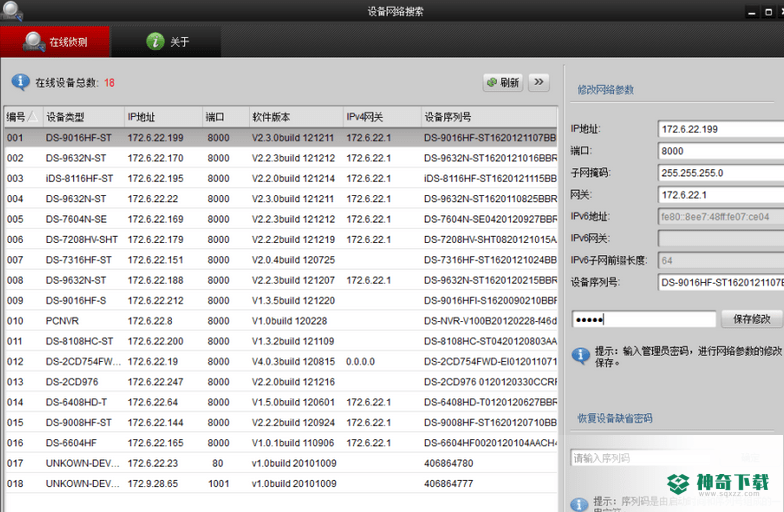The height and width of the screenshot is (512, 784).
Task: Select row 014 DS-6408HD-T
Action: [281, 402]
